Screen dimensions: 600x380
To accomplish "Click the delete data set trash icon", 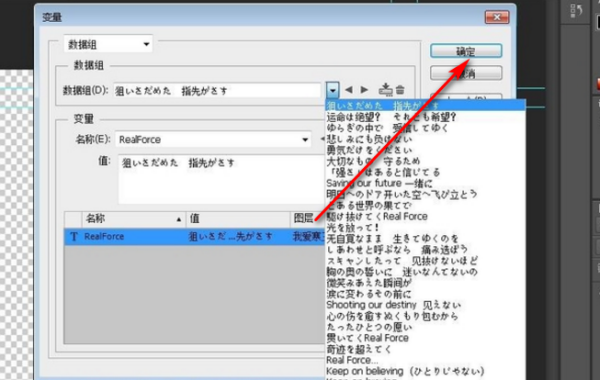I will 400,90.
